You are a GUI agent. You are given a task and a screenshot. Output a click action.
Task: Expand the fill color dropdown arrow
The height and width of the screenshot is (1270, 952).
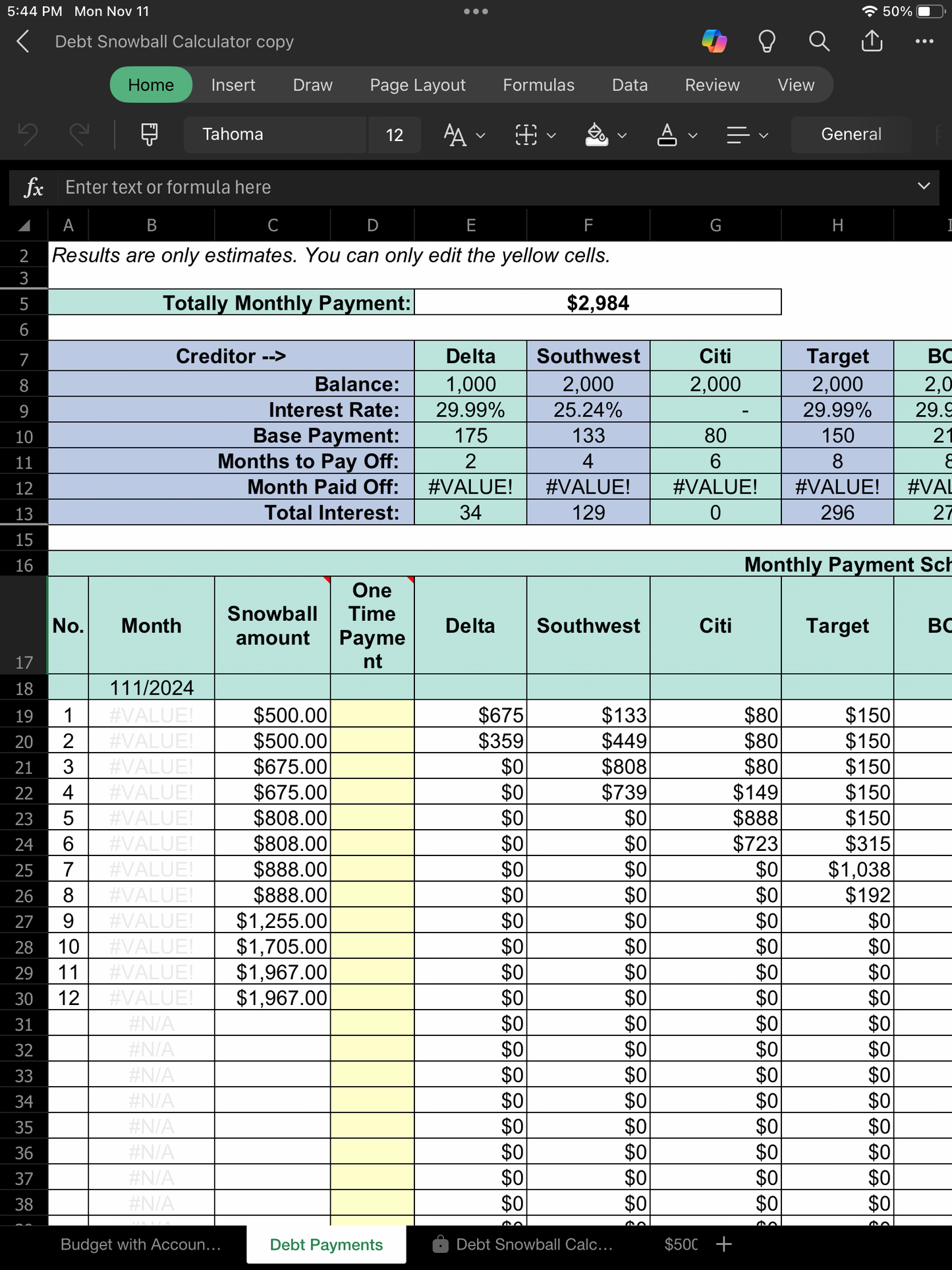click(x=622, y=136)
